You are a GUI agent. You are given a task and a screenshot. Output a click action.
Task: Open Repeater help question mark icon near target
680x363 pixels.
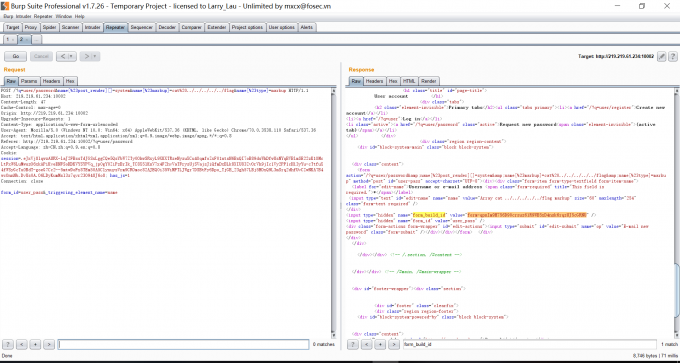[673, 56]
